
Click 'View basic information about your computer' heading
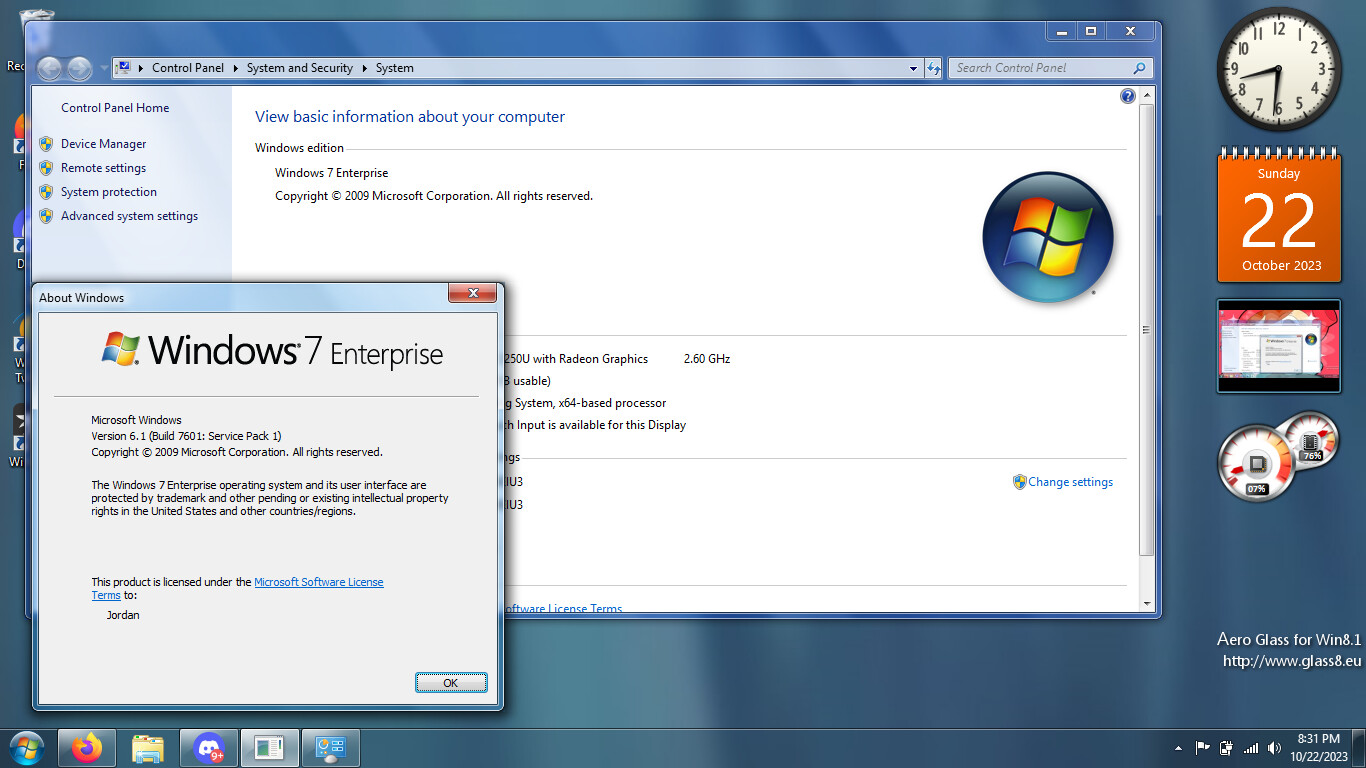pyautogui.click(x=410, y=117)
